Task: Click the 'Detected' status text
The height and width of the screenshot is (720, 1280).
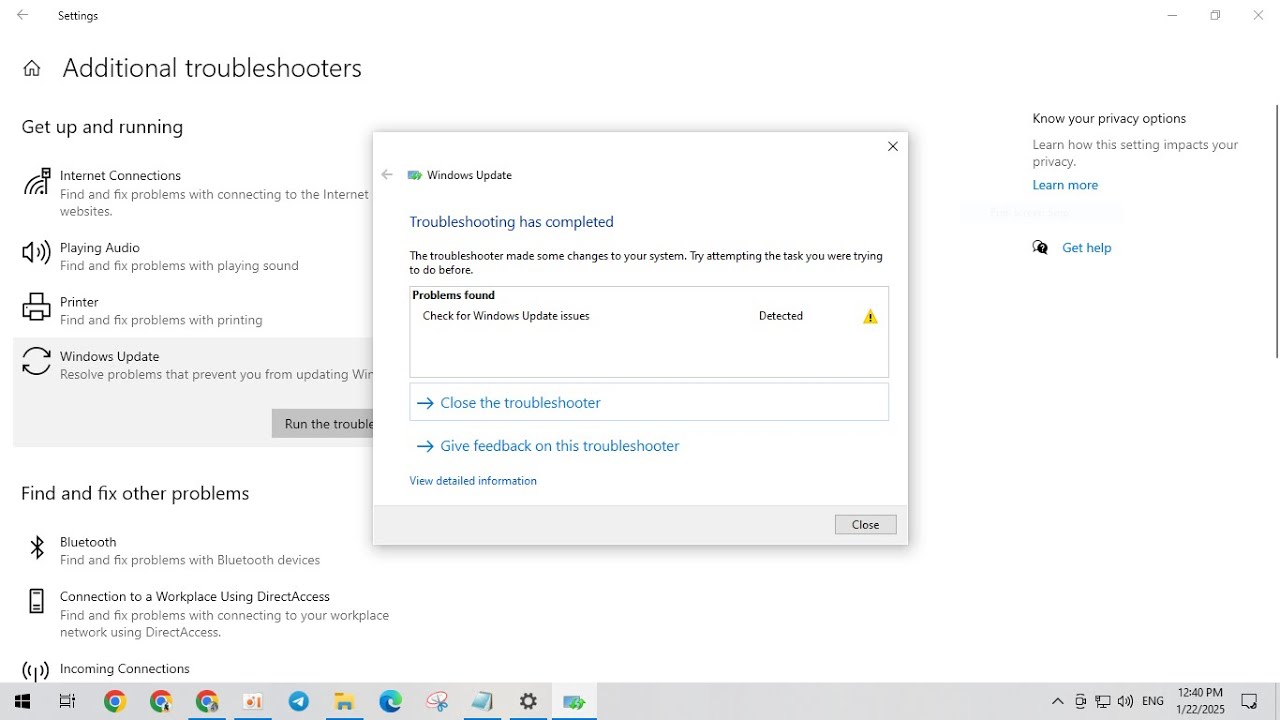Action: (781, 316)
